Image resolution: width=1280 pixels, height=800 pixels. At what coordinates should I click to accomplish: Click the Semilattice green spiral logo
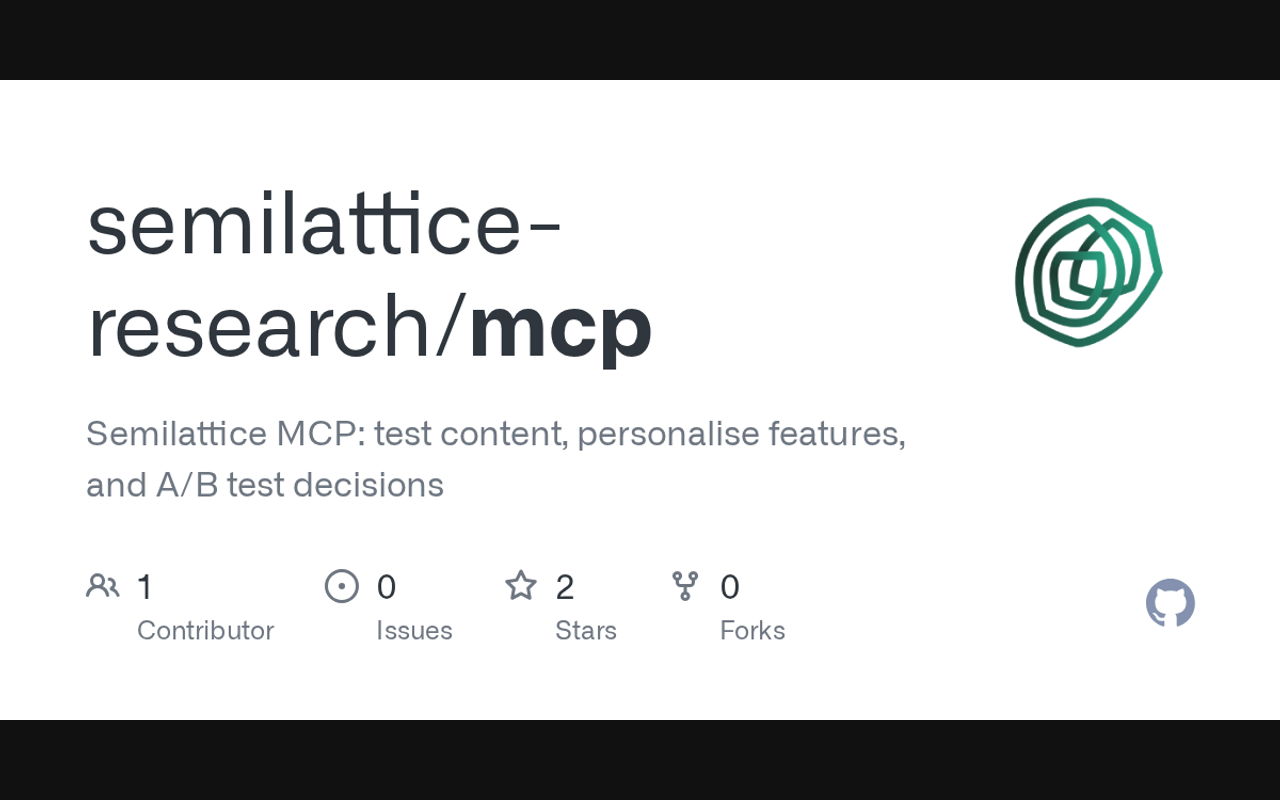point(1088,272)
